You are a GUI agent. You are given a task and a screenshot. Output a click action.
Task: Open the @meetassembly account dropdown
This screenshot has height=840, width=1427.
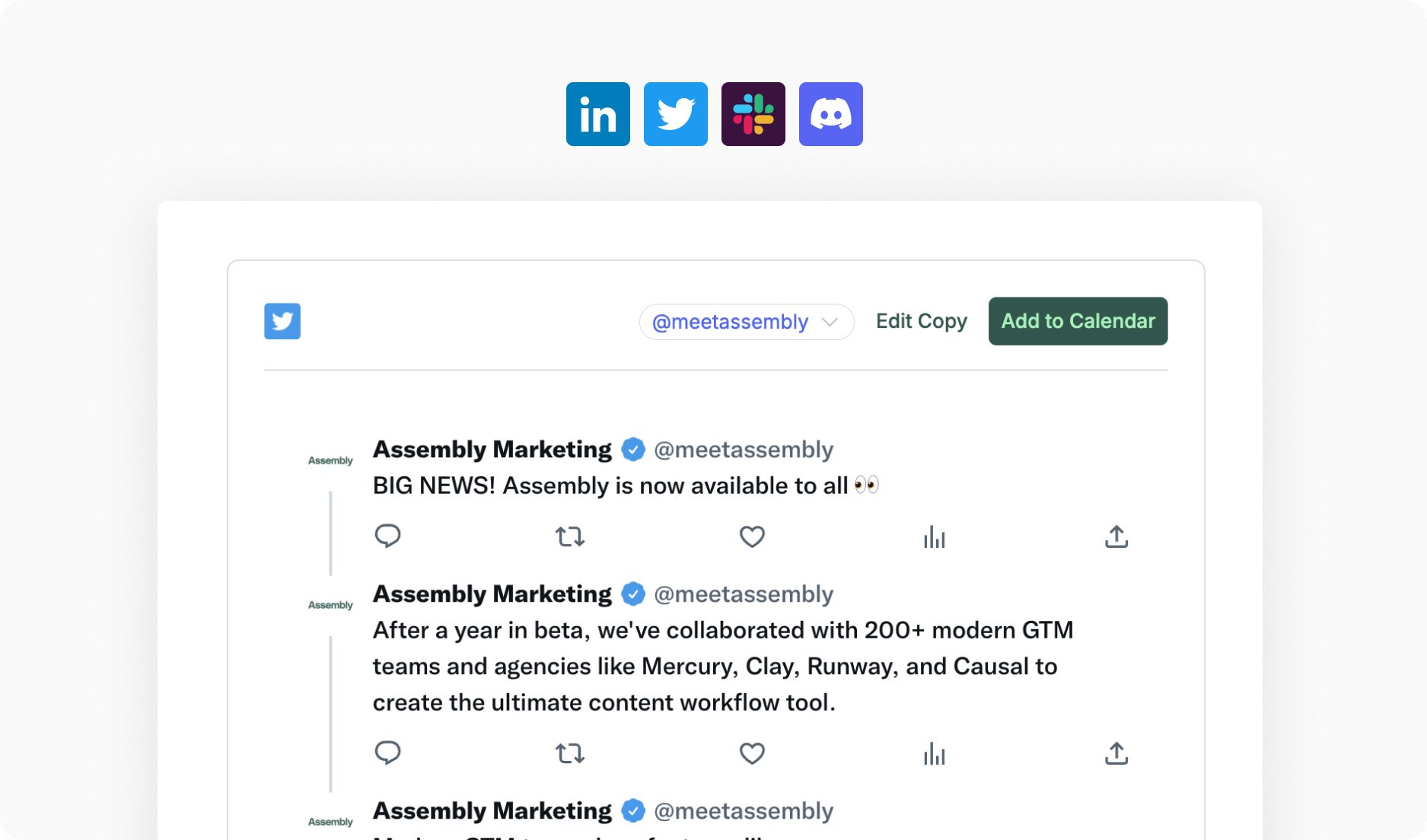tap(746, 322)
